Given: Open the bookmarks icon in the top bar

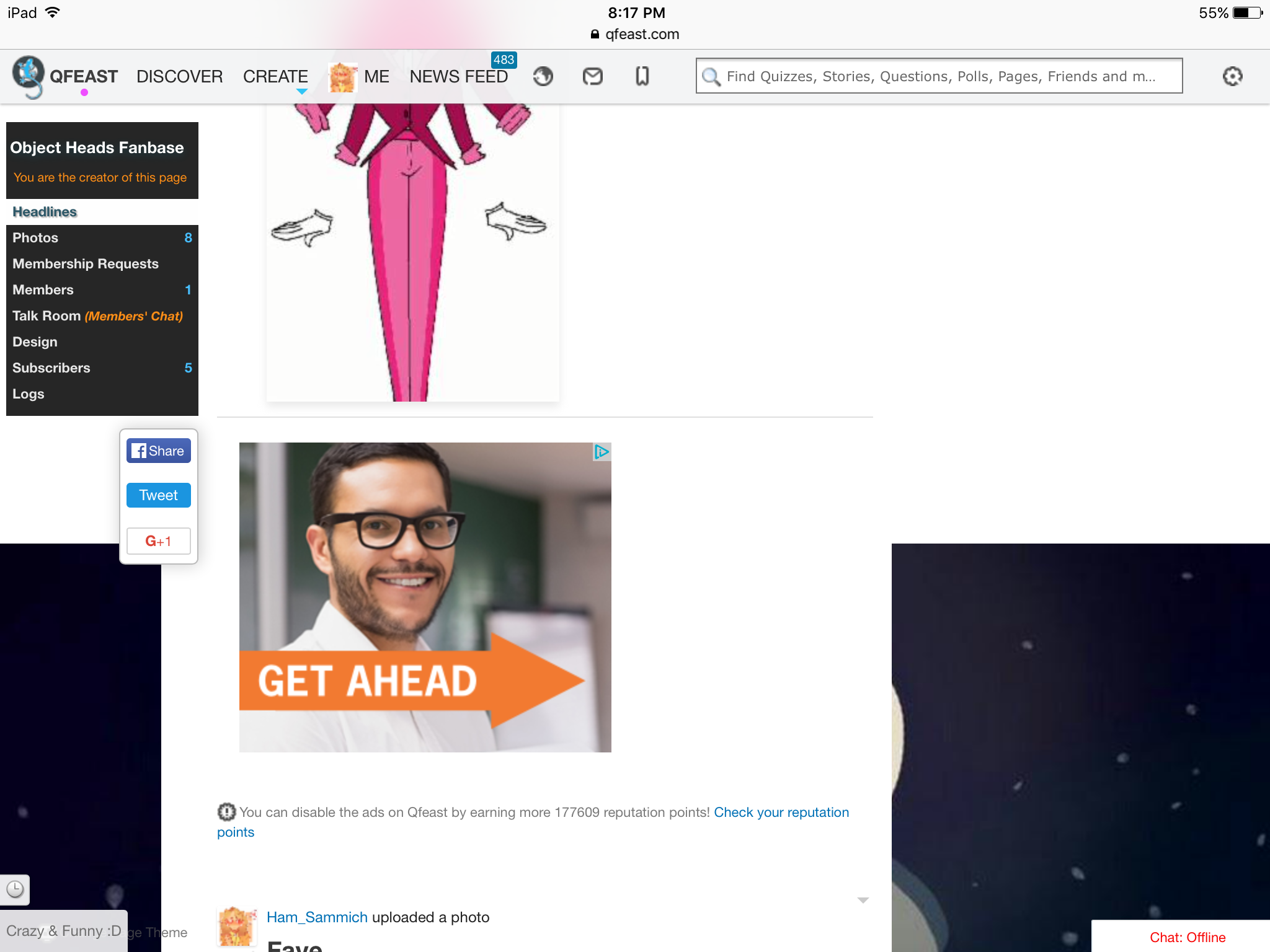Looking at the screenshot, I should [642, 76].
